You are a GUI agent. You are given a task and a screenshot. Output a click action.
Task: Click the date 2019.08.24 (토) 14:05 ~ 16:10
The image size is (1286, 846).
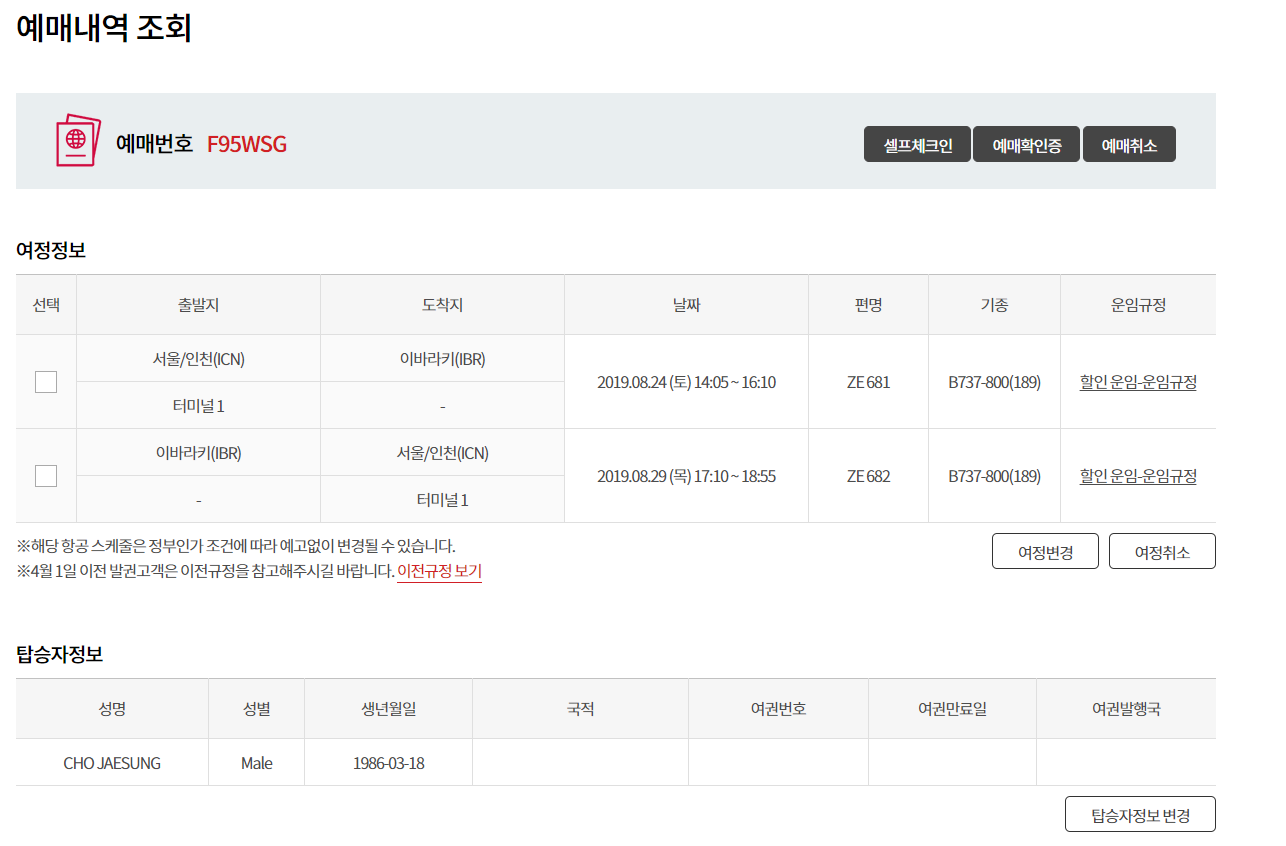tap(686, 382)
